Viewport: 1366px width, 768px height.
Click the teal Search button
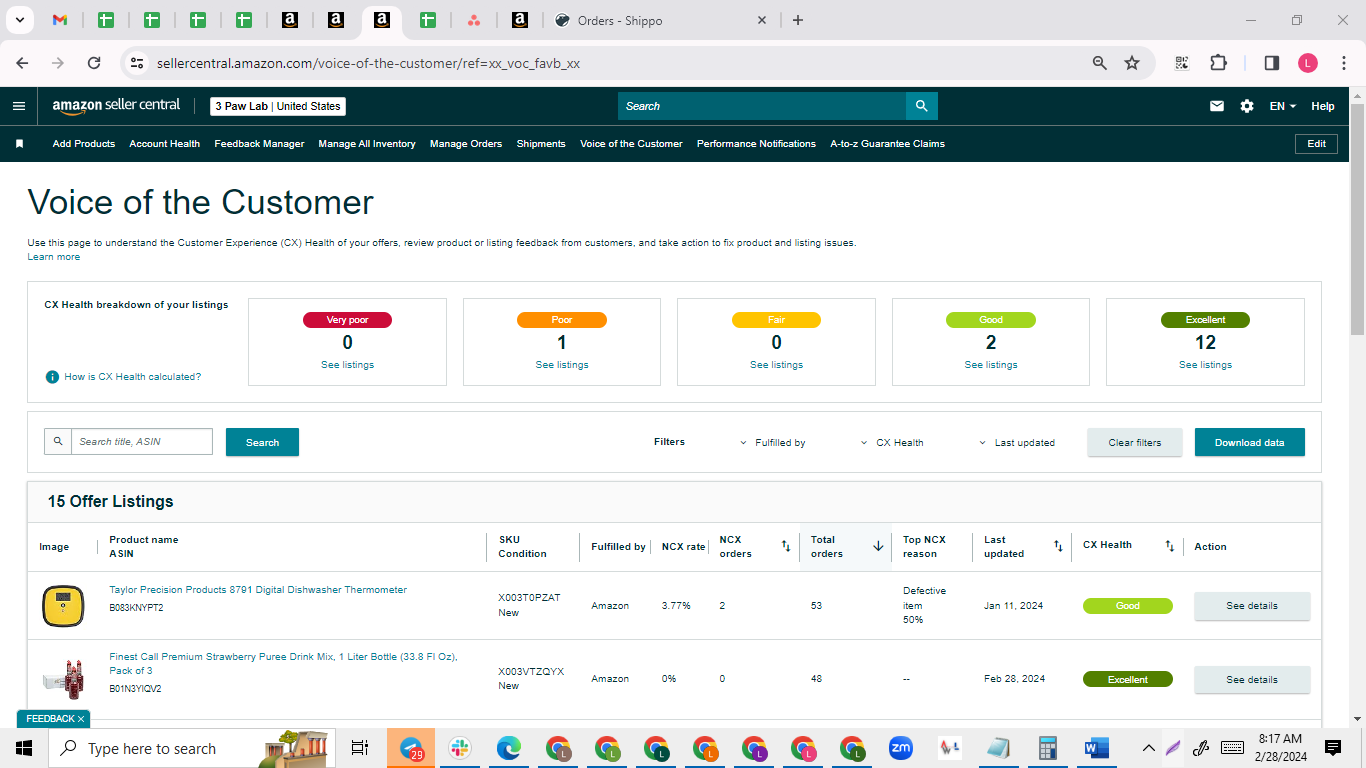(262, 442)
